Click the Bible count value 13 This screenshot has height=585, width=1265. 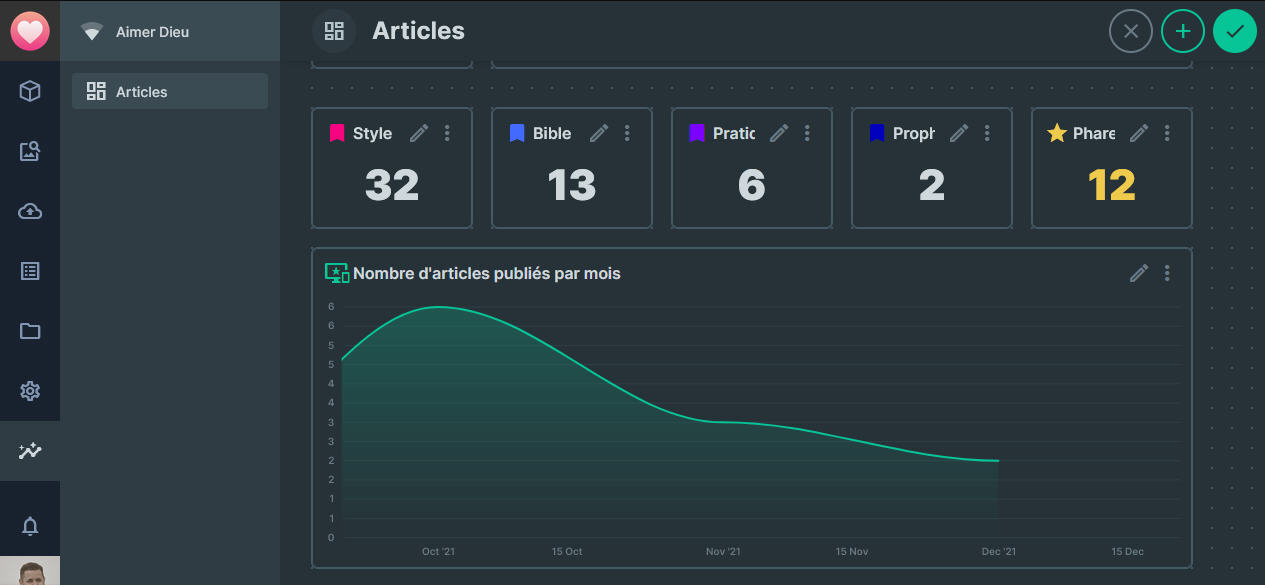(x=572, y=185)
